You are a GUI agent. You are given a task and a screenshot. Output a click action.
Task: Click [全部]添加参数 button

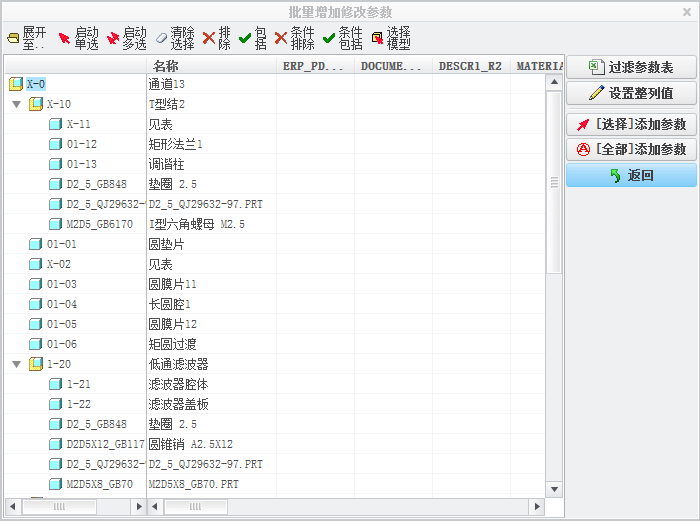(631, 149)
